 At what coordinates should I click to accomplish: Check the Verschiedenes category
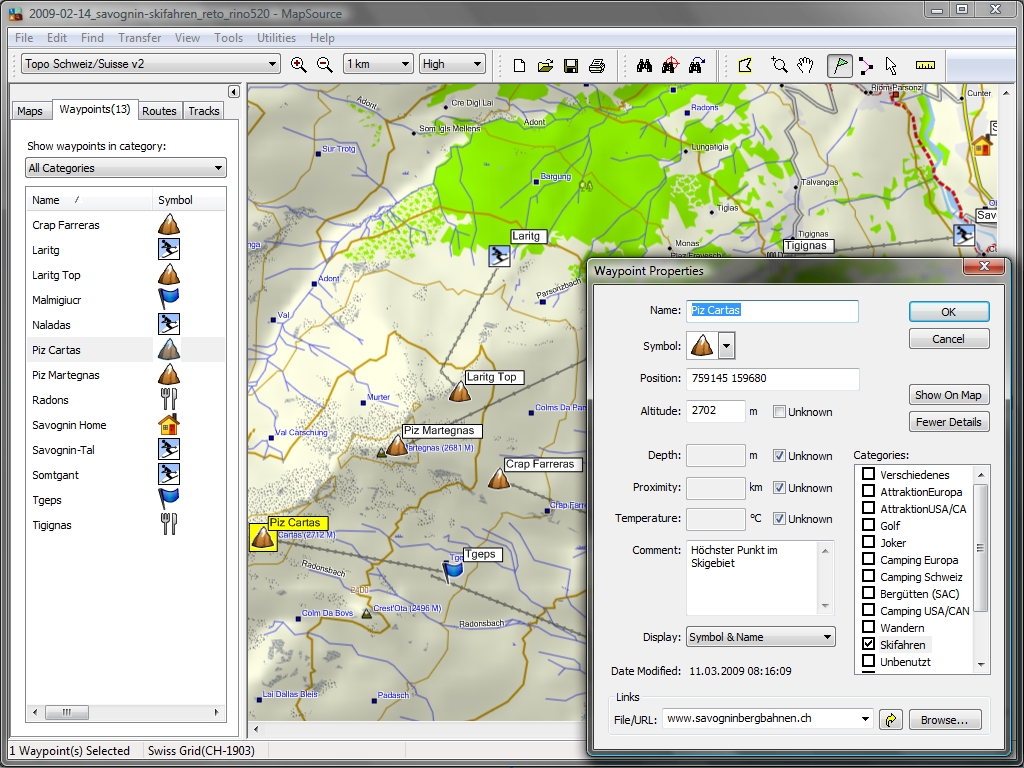(x=869, y=474)
